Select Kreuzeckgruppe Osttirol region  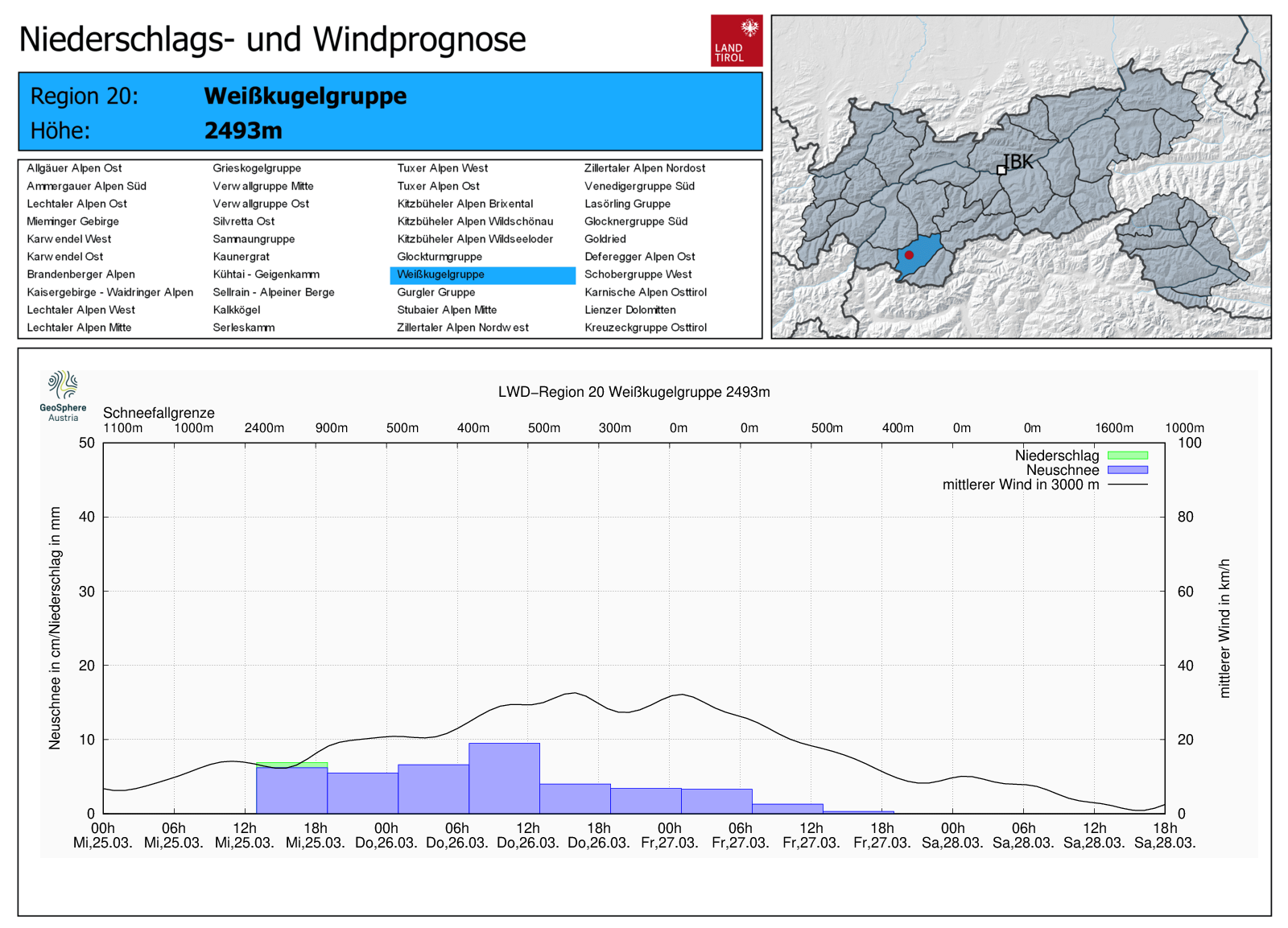(x=645, y=328)
